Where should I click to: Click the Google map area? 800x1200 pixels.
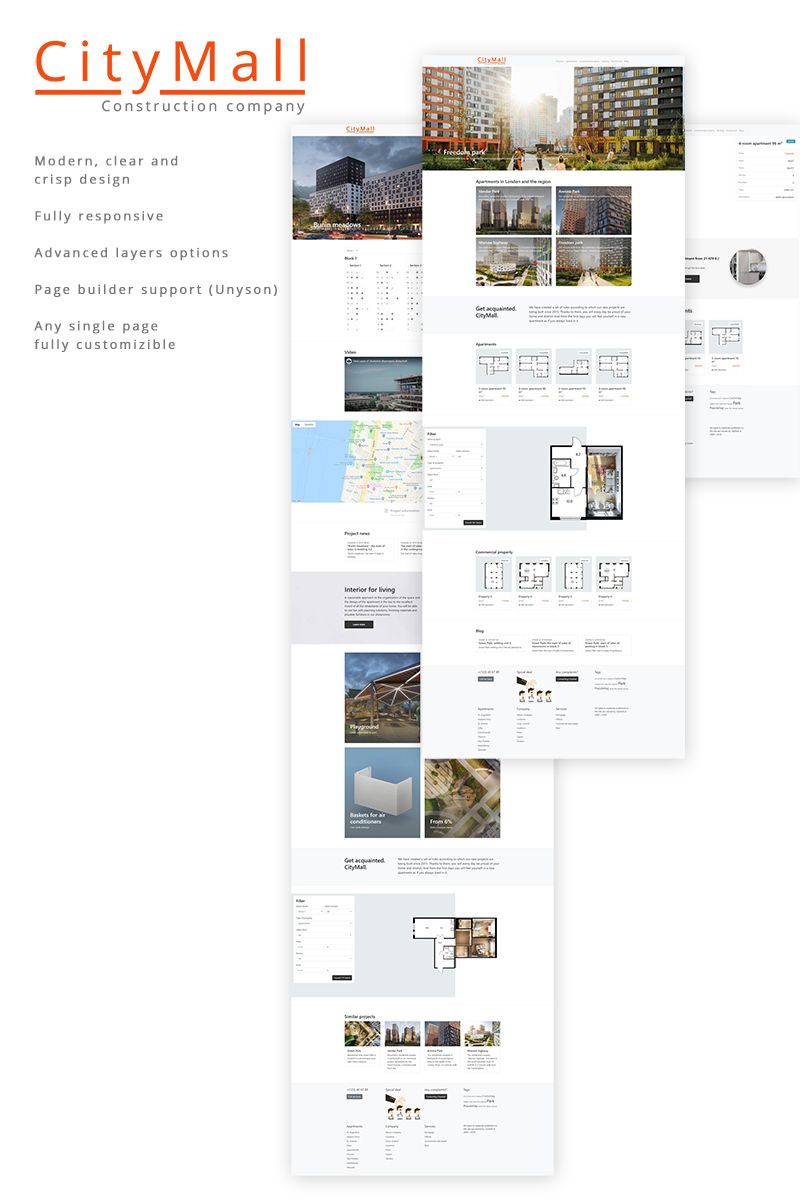(x=356, y=461)
